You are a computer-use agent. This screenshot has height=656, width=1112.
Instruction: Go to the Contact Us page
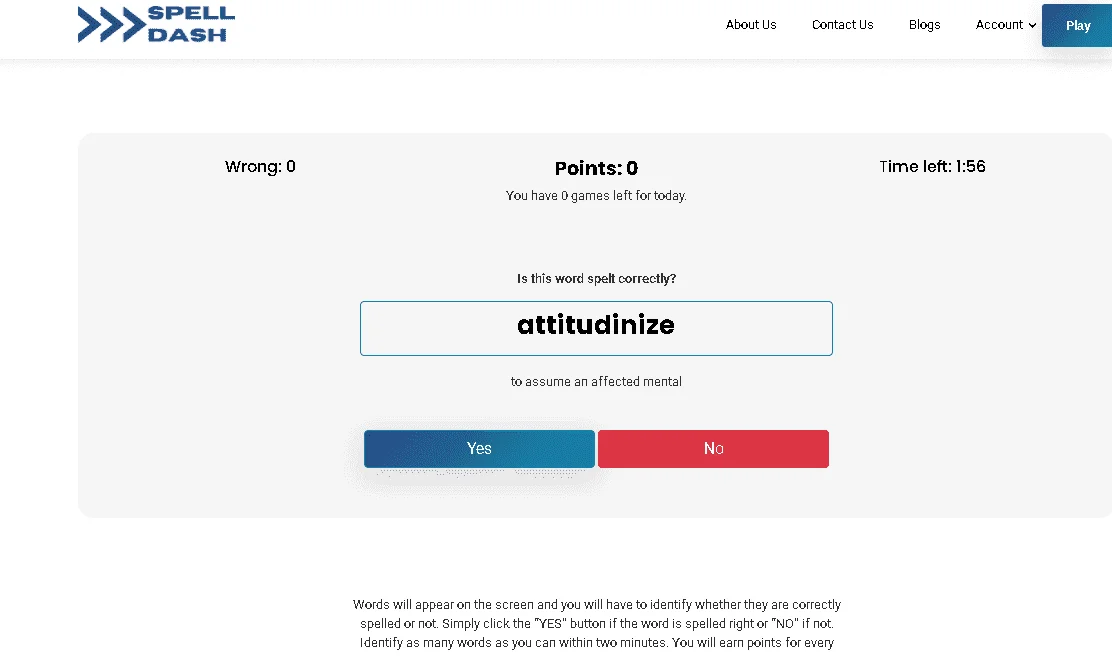[x=842, y=25]
